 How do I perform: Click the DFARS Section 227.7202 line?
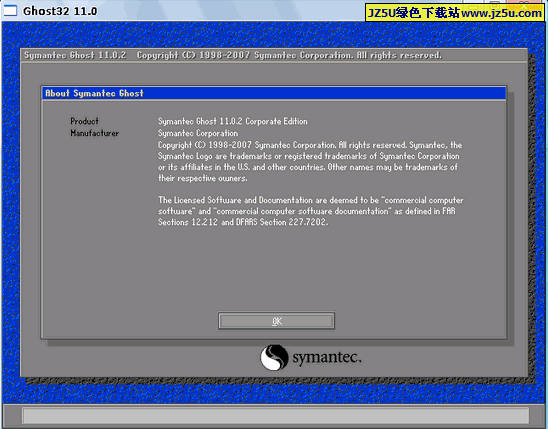click(243, 222)
